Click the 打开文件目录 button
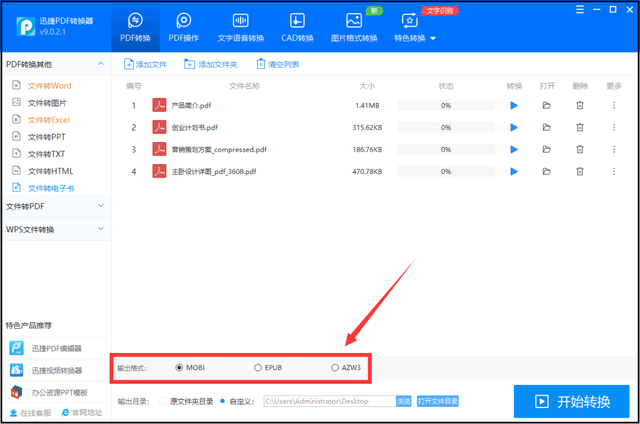 (438, 401)
